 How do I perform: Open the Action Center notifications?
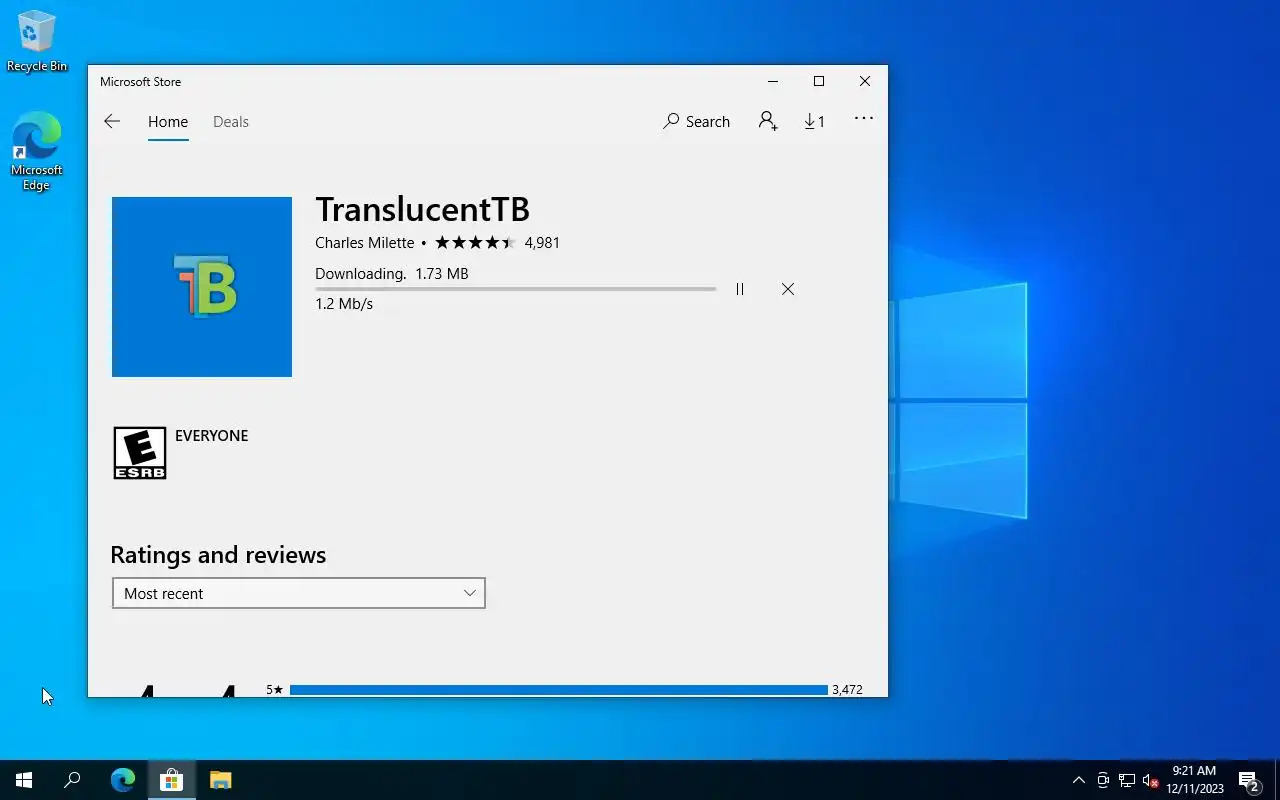pos(1249,780)
